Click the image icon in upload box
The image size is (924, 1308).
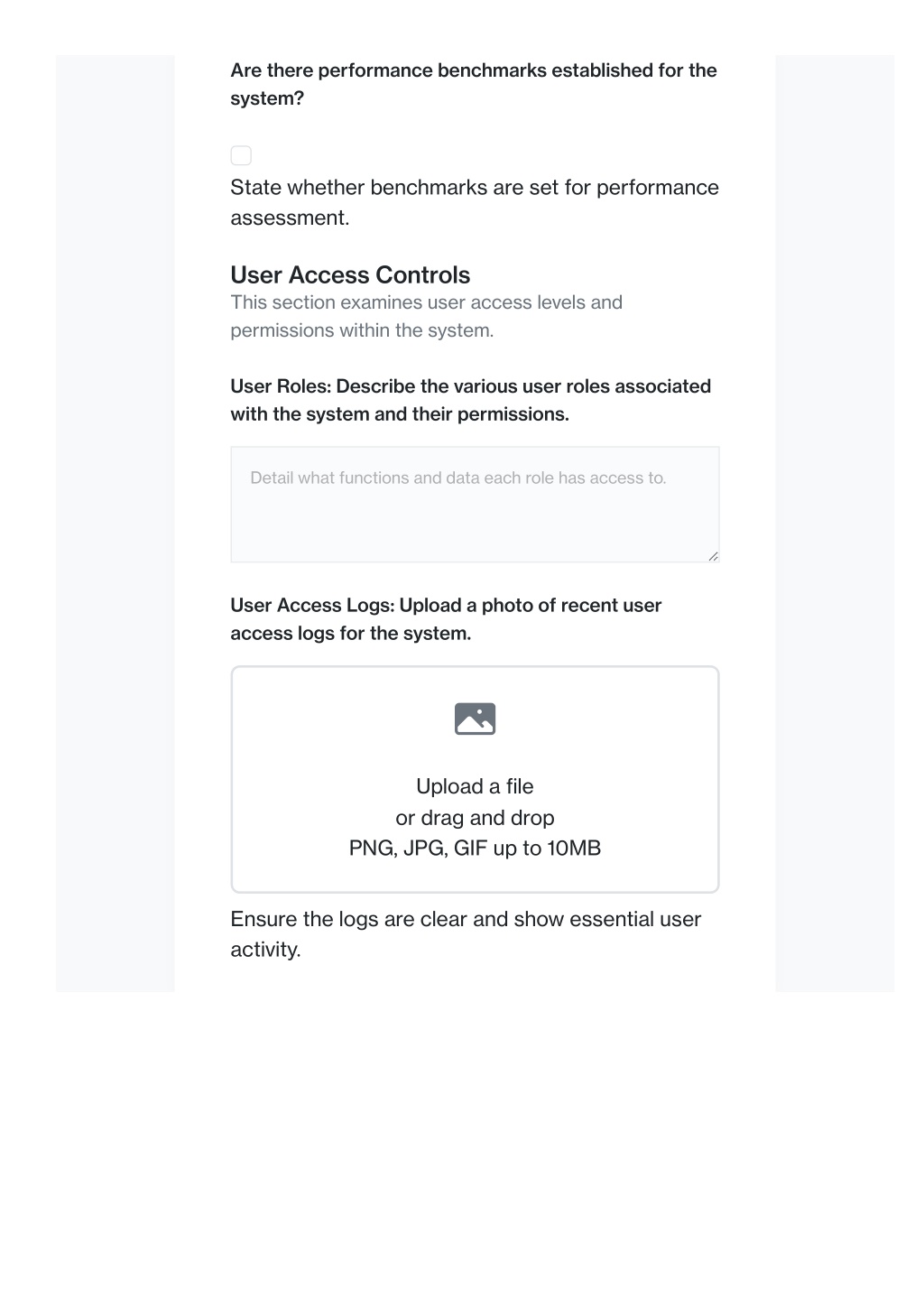click(475, 719)
